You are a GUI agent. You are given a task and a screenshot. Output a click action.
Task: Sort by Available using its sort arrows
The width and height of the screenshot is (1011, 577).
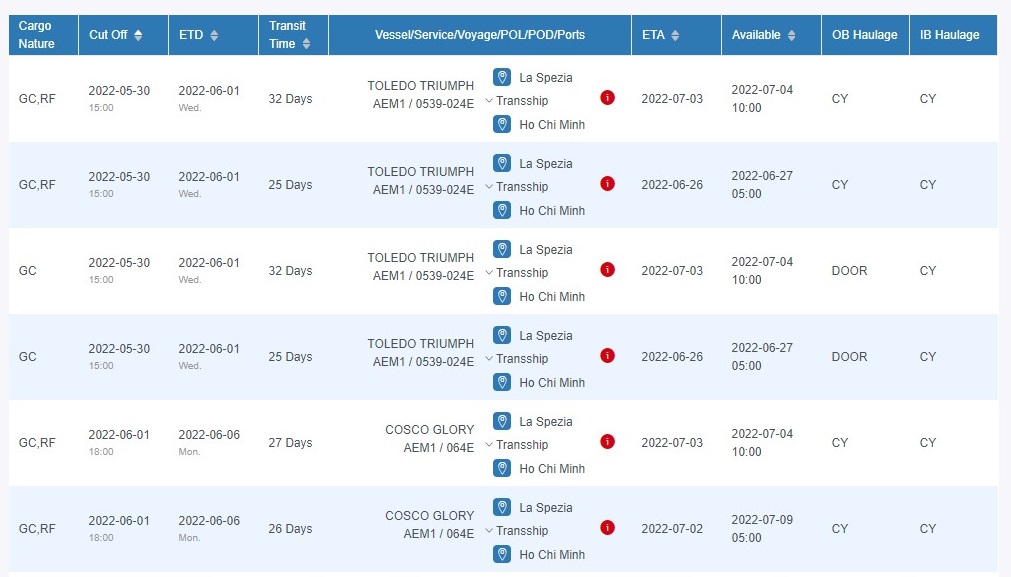point(791,35)
